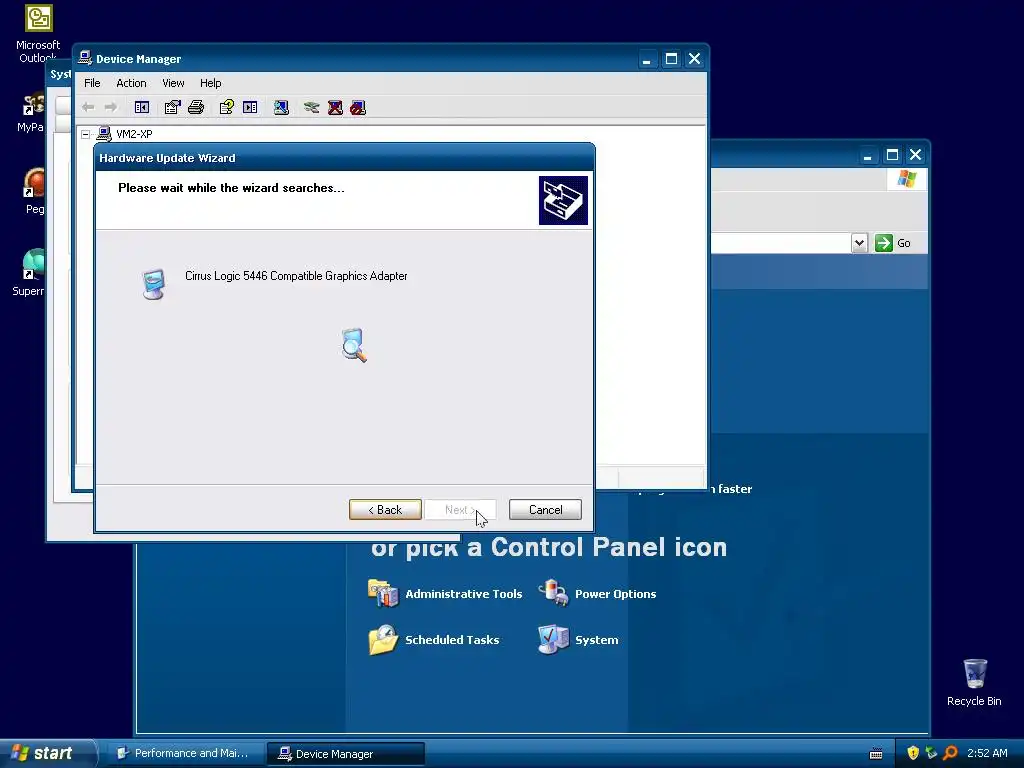The image size is (1024, 768).
Task: Open the View menu in Device Manager
Action: click(173, 83)
